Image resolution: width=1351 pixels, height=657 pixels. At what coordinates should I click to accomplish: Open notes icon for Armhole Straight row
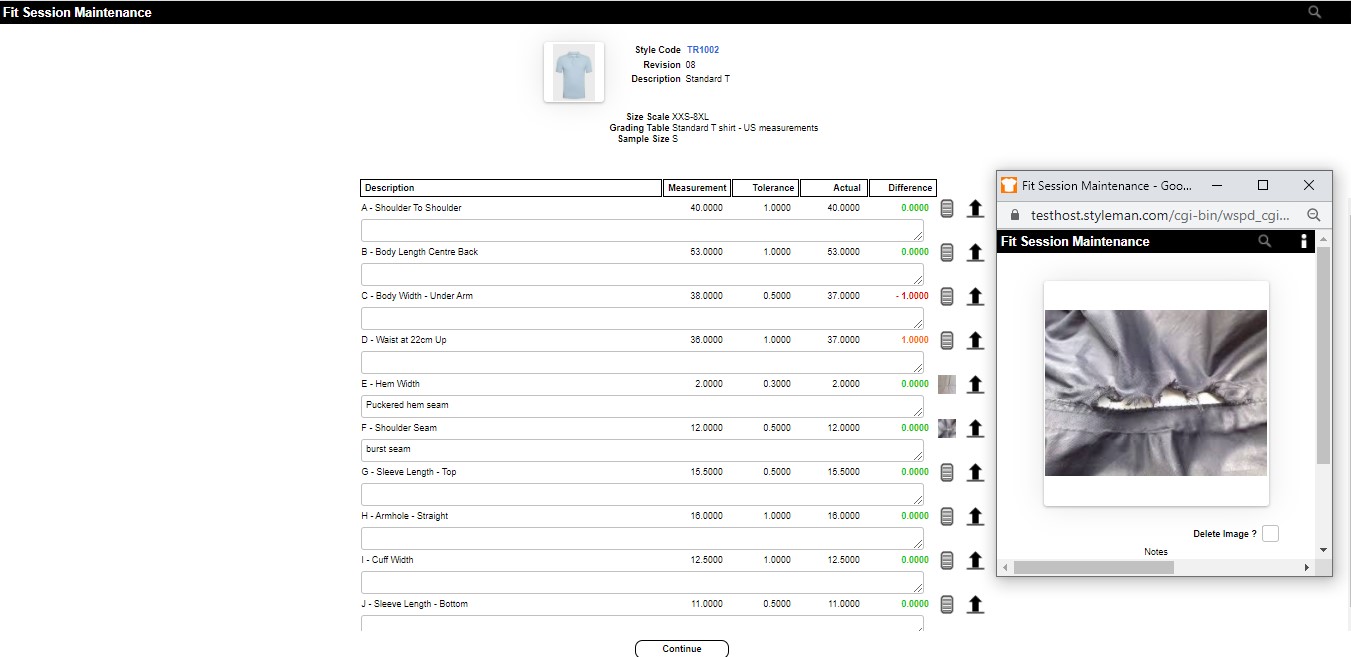(x=947, y=516)
